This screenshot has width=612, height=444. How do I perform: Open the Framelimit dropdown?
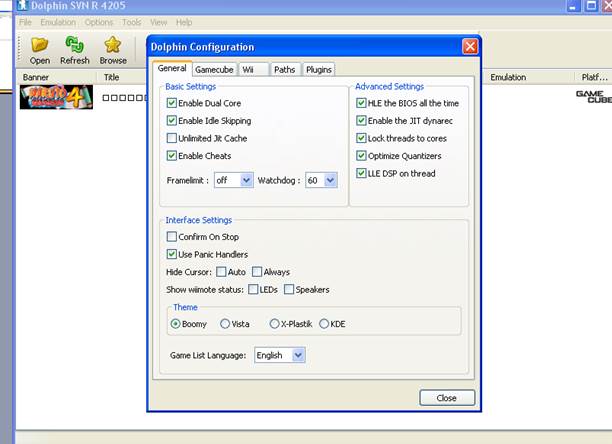click(233, 180)
